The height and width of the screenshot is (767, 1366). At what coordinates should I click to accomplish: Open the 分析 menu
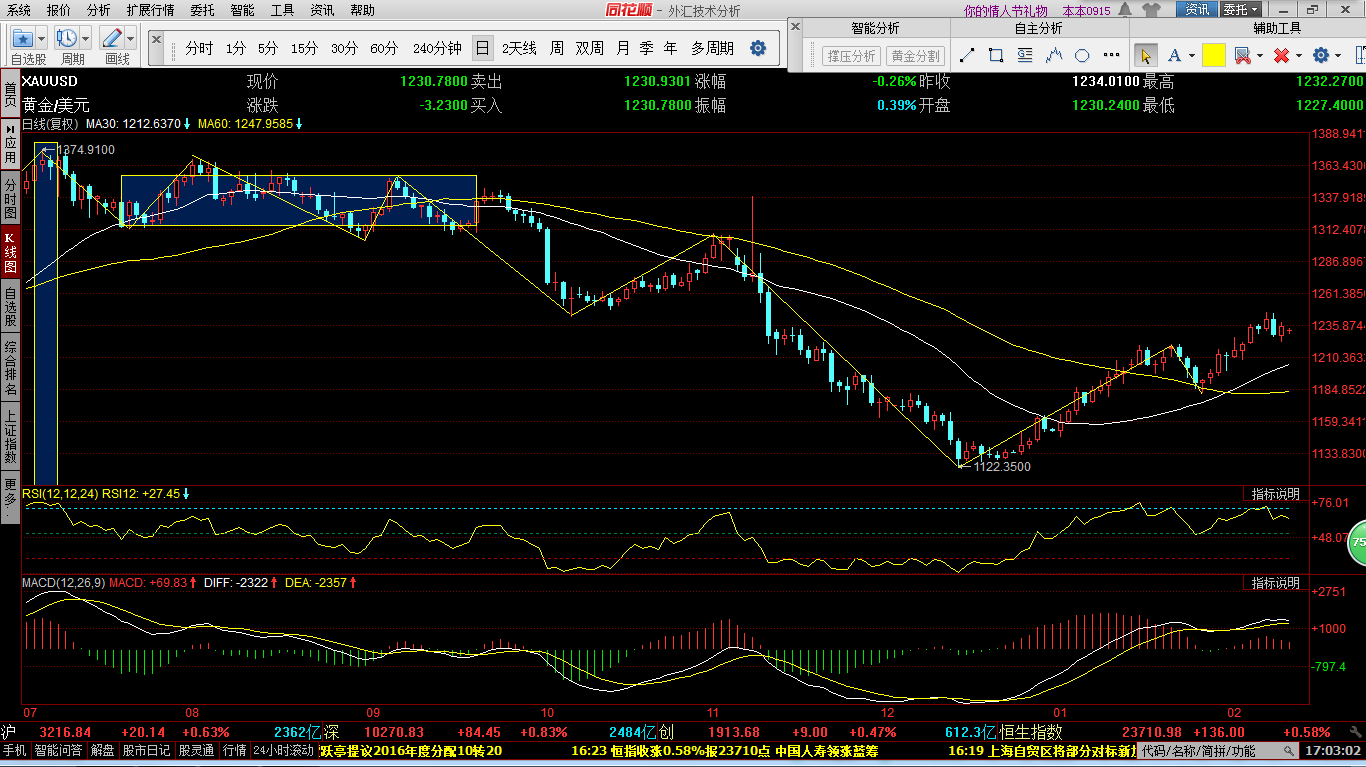99,10
